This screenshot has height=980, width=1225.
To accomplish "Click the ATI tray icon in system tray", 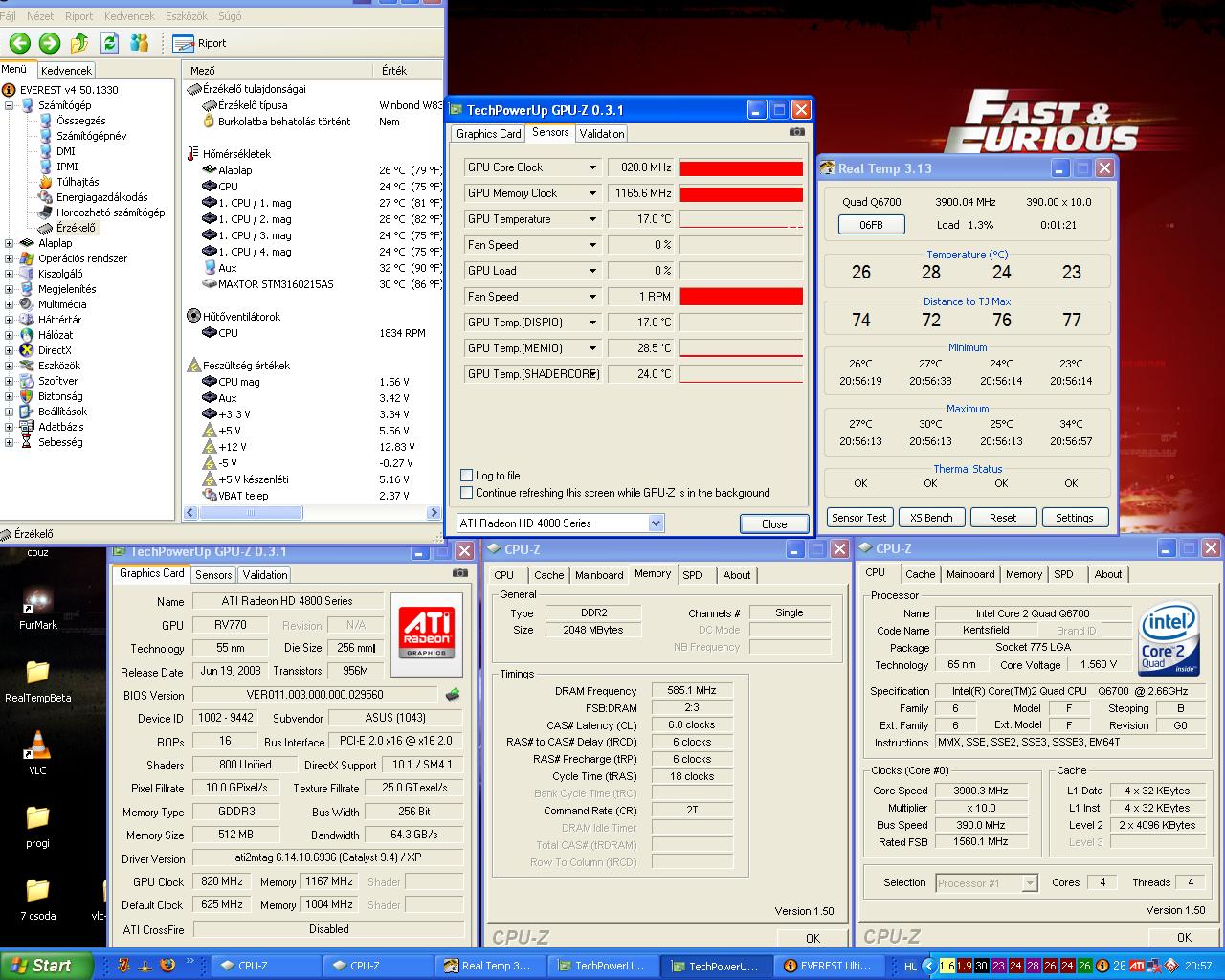I will 1135,966.
